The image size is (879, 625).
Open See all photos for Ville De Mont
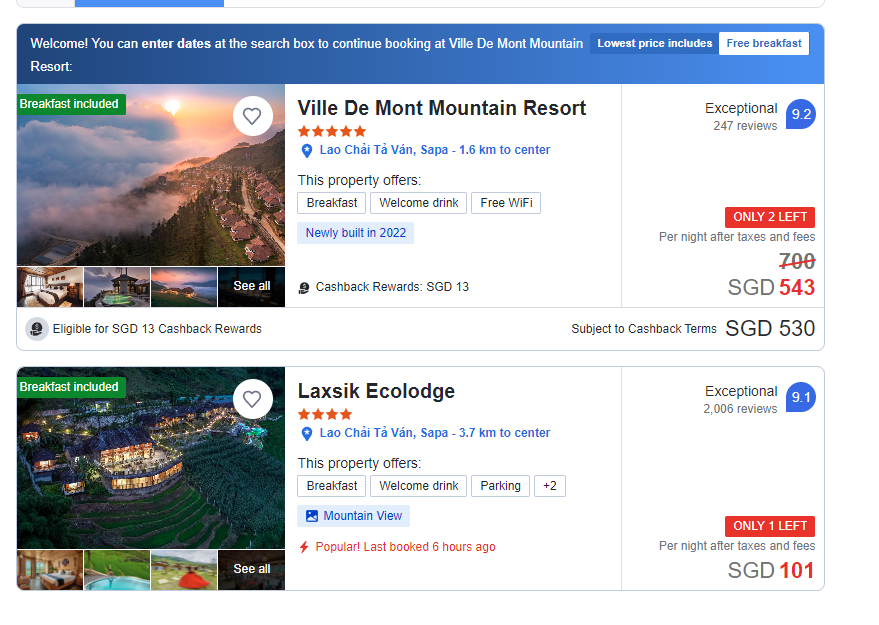[x=251, y=286]
